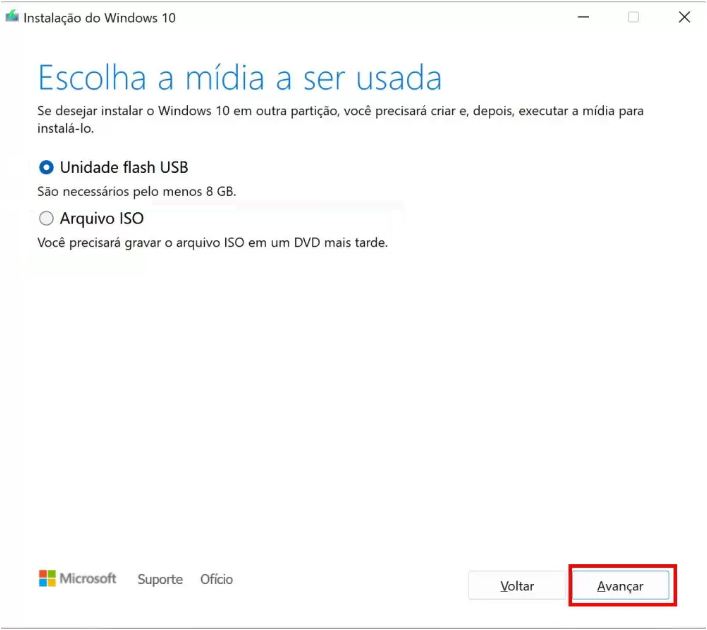Click the description starting 'Se desejar instalar o Windows 10'
This screenshot has height=630, width=707.
pos(340,120)
